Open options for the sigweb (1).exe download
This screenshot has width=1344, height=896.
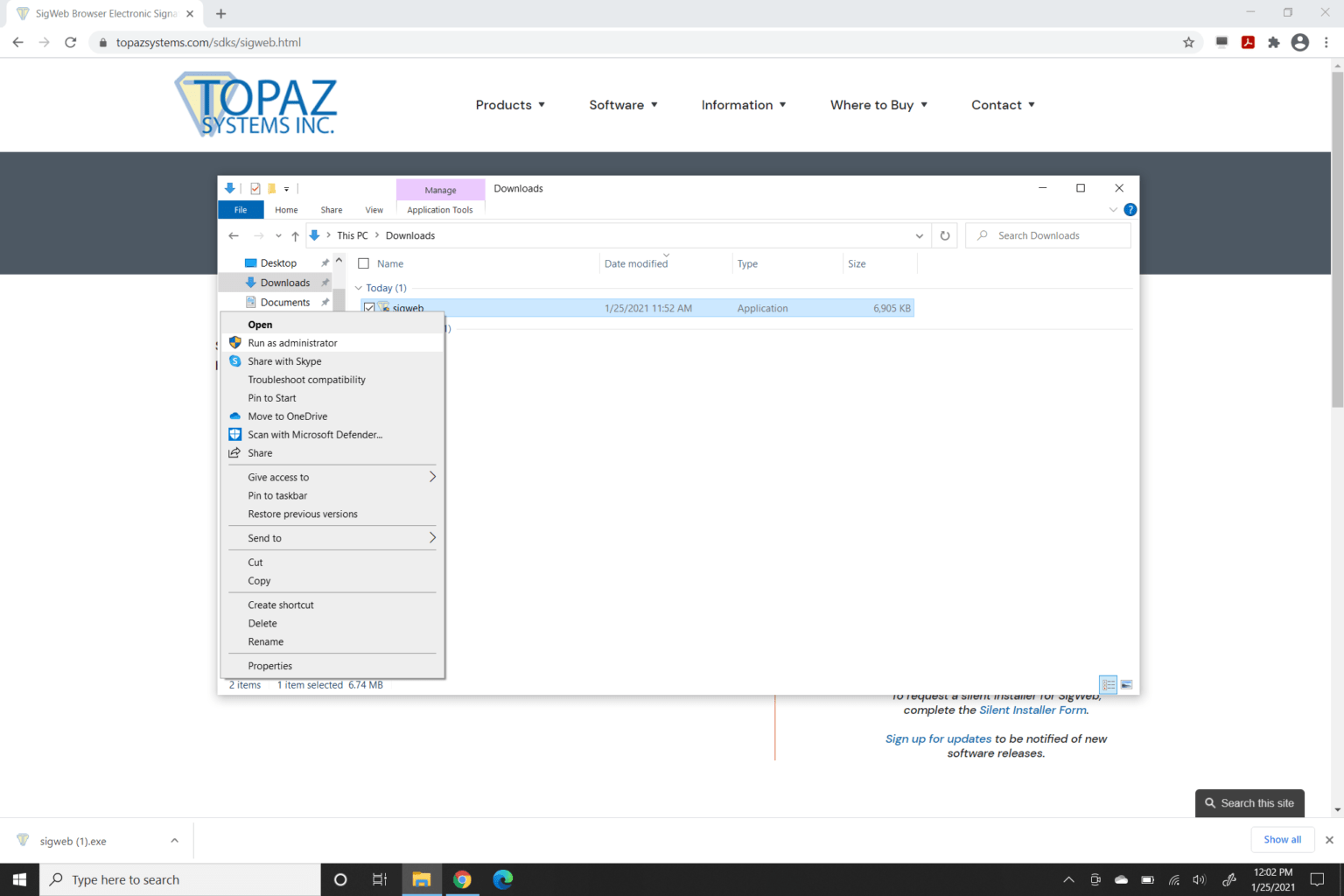click(x=173, y=840)
